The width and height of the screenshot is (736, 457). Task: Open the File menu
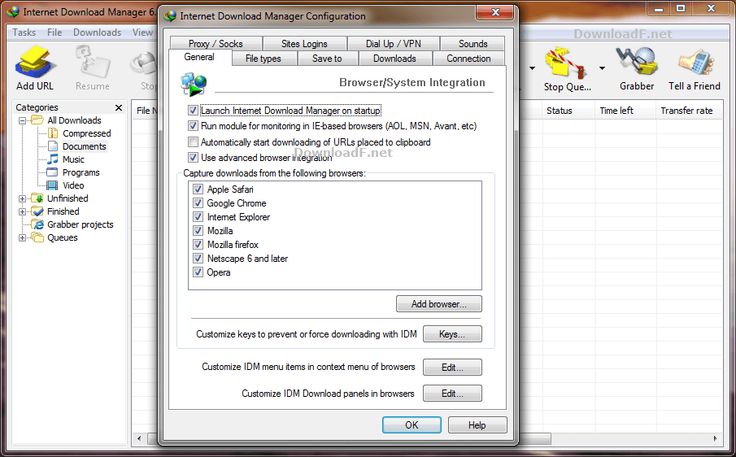pos(54,32)
